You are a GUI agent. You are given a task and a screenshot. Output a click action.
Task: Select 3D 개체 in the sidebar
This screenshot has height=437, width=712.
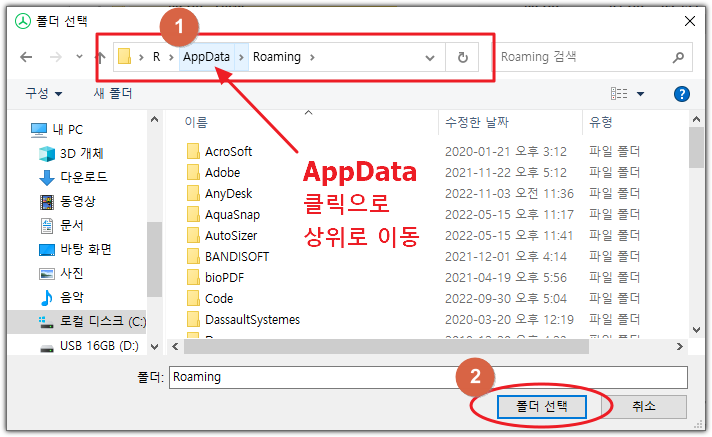tap(72, 154)
